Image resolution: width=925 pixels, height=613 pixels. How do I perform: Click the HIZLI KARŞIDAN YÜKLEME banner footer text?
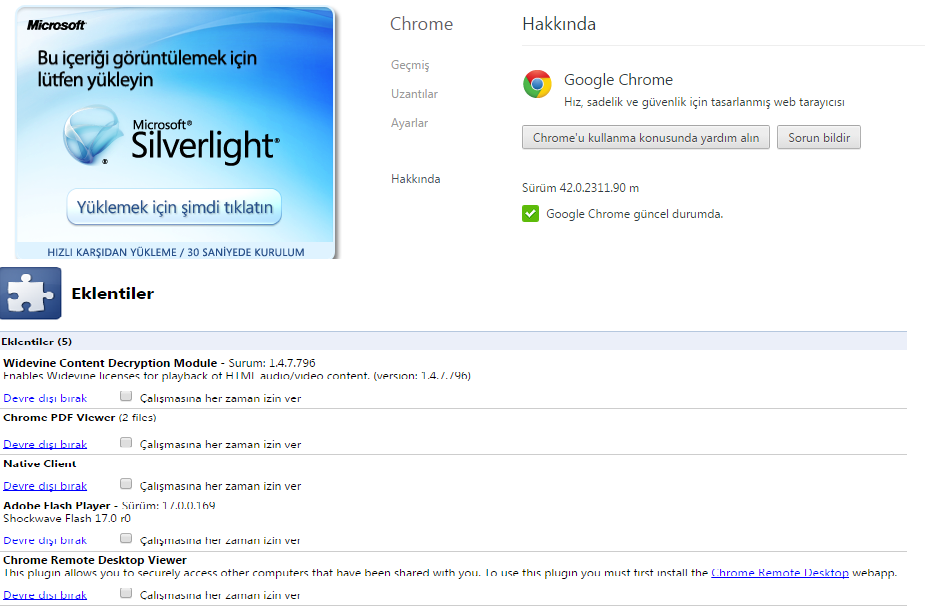click(176, 252)
